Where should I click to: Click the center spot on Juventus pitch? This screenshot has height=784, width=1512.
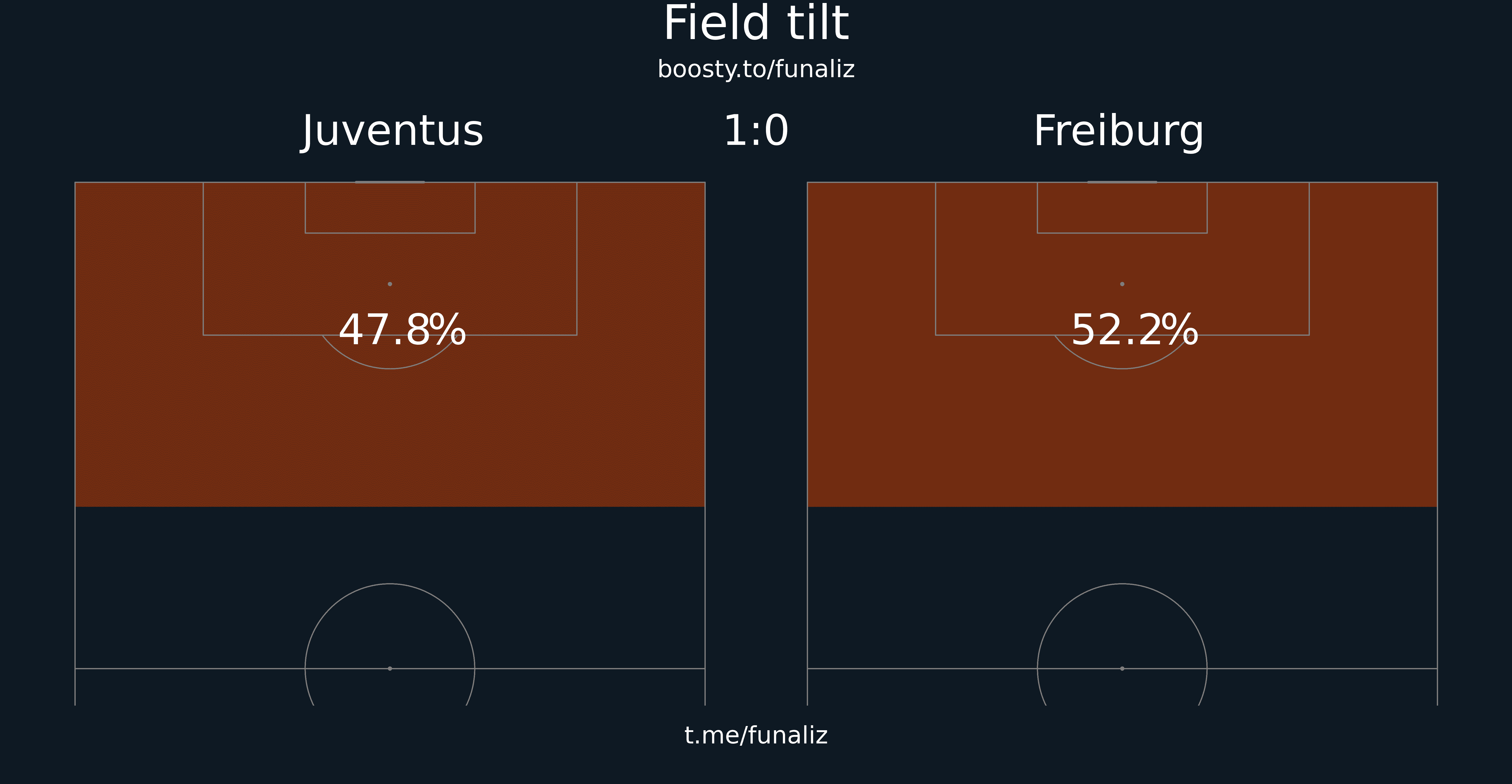coord(390,669)
